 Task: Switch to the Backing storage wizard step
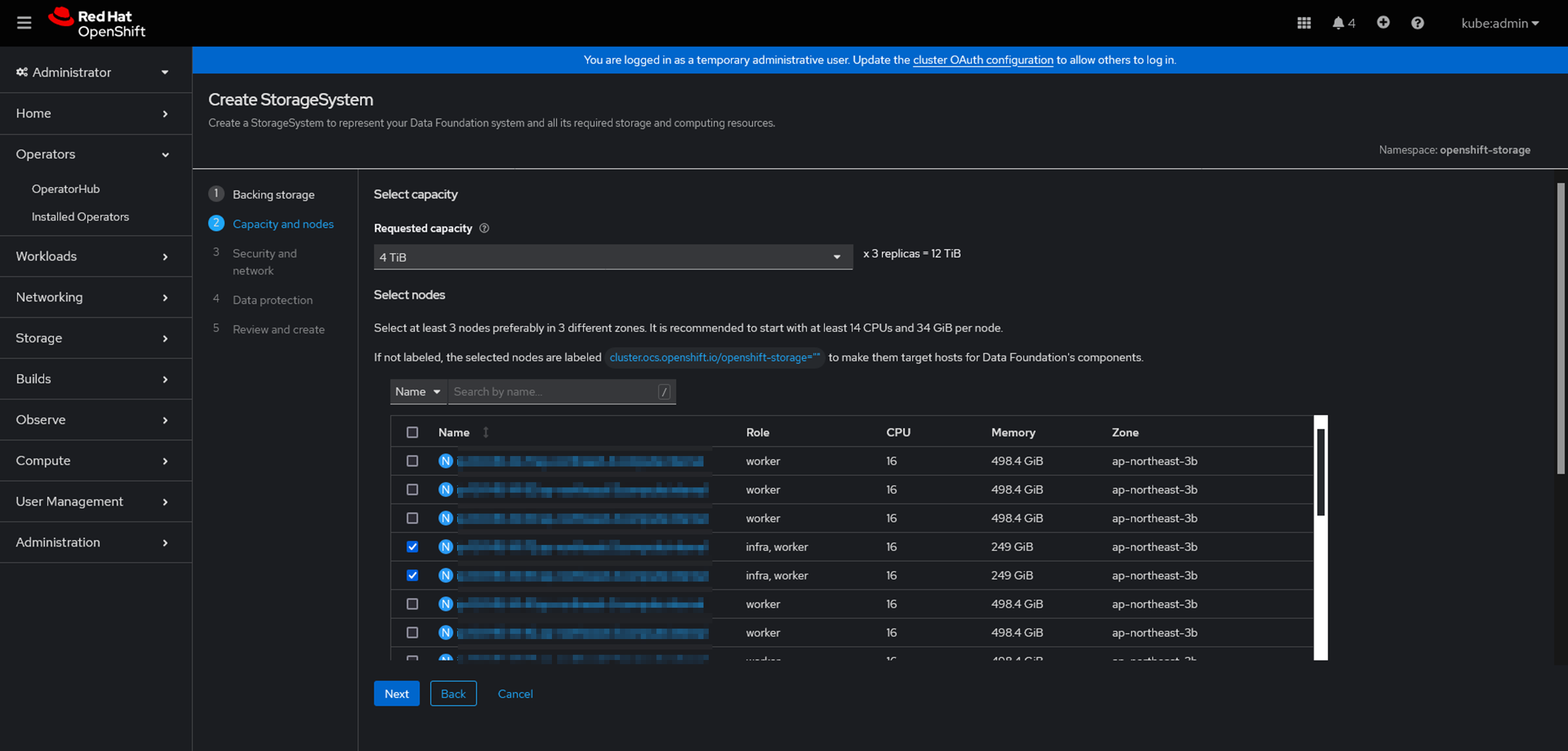click(x=273, y=194)
